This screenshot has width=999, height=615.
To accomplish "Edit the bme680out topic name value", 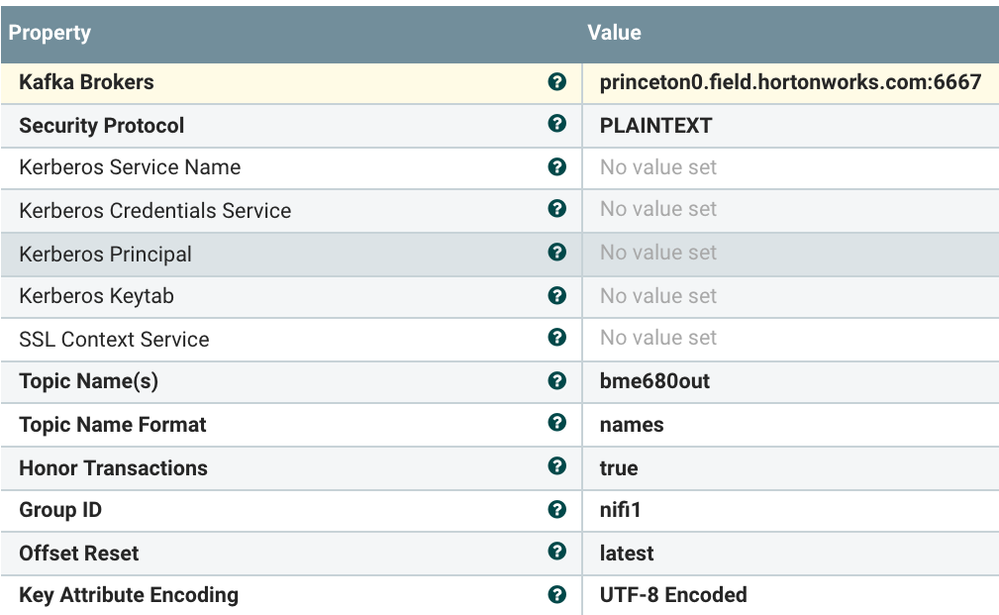I will tap(655, 382).
